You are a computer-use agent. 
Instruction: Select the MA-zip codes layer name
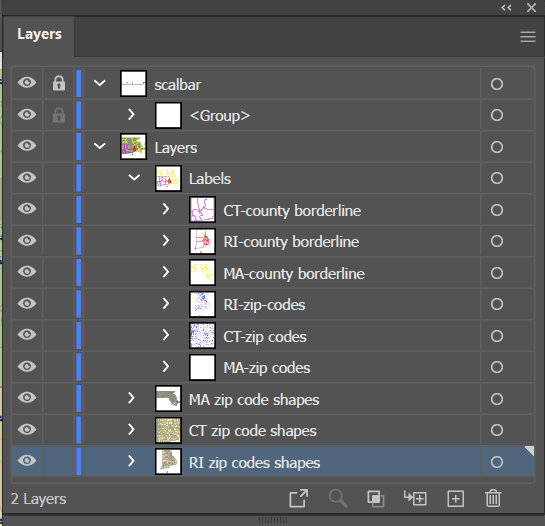point(267,368)
